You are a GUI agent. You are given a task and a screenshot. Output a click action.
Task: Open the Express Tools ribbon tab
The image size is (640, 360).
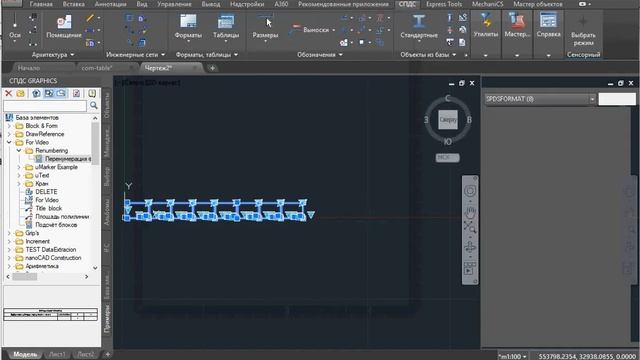444,4
